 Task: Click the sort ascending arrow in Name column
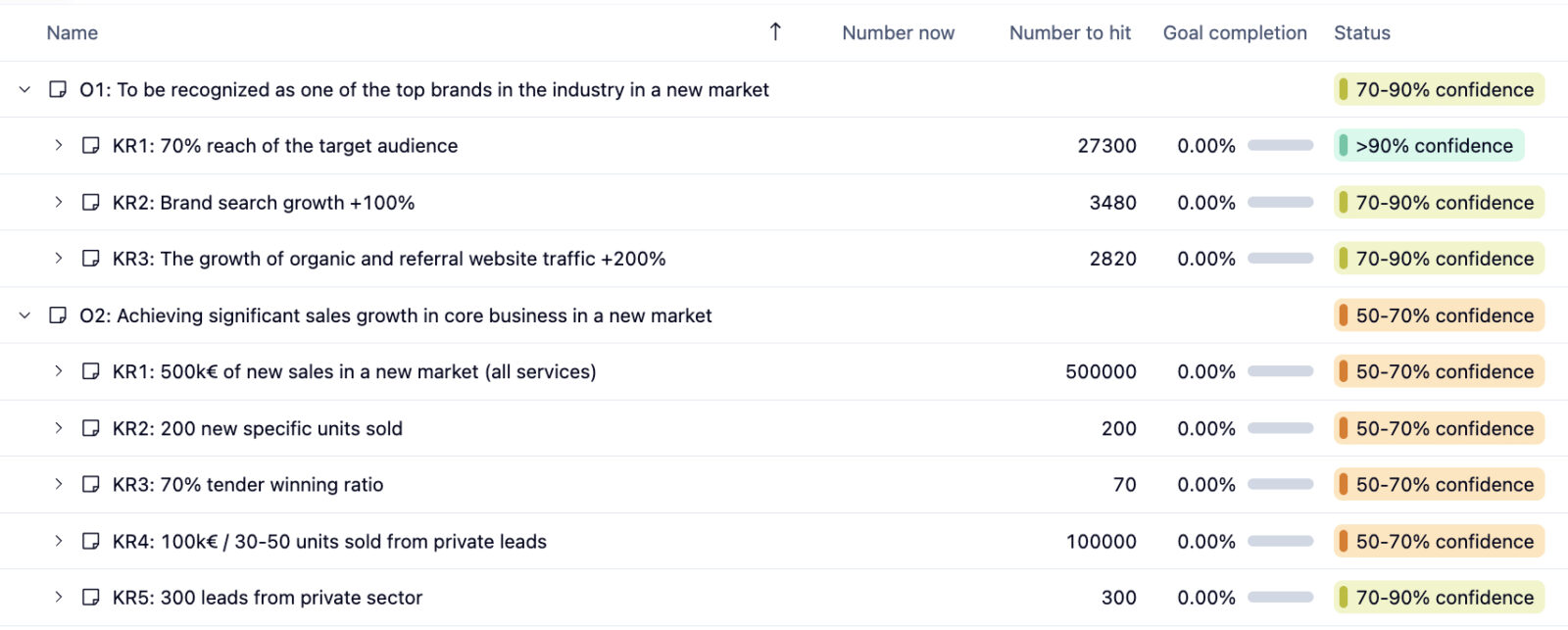(775, 32)
